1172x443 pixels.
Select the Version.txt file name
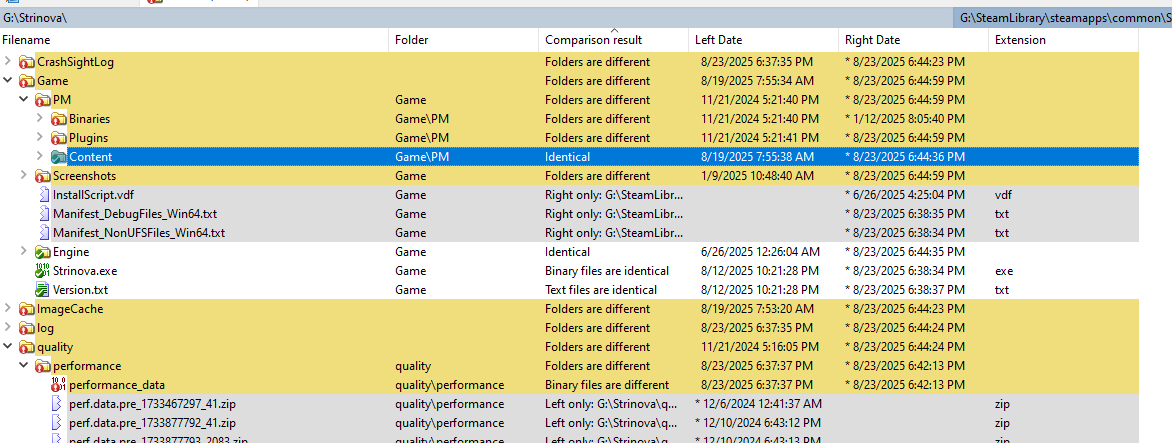[x=81, y=290]
